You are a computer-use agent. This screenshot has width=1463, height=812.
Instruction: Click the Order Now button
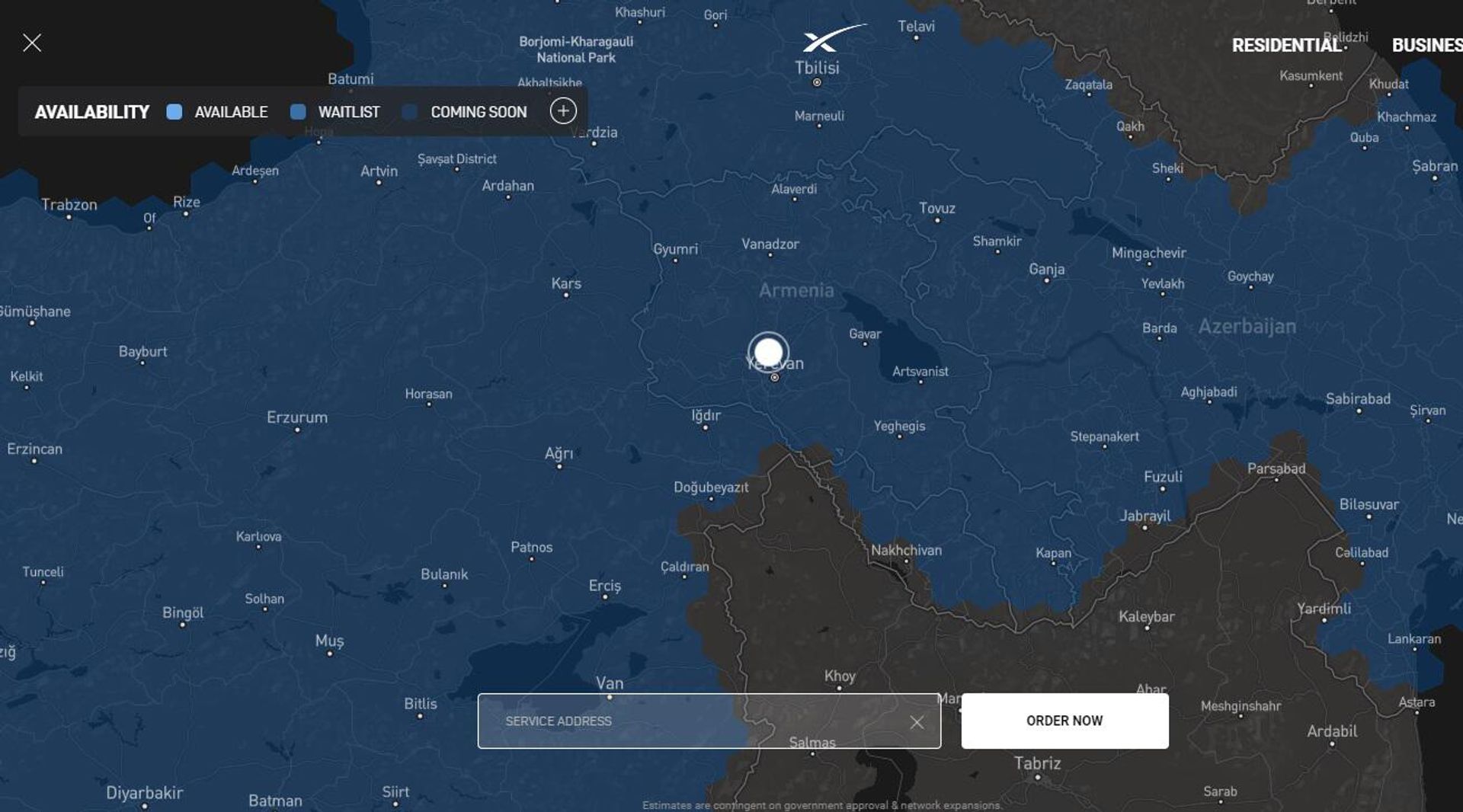(x=1064, y=721)
